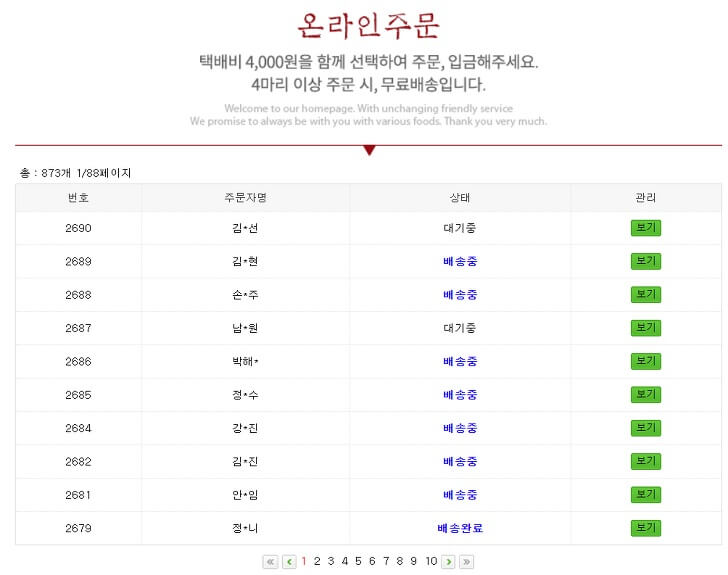The height and width of the screenshot is (575, 728).
Task: Click order number 2684
Action: (x=78, y=428)
